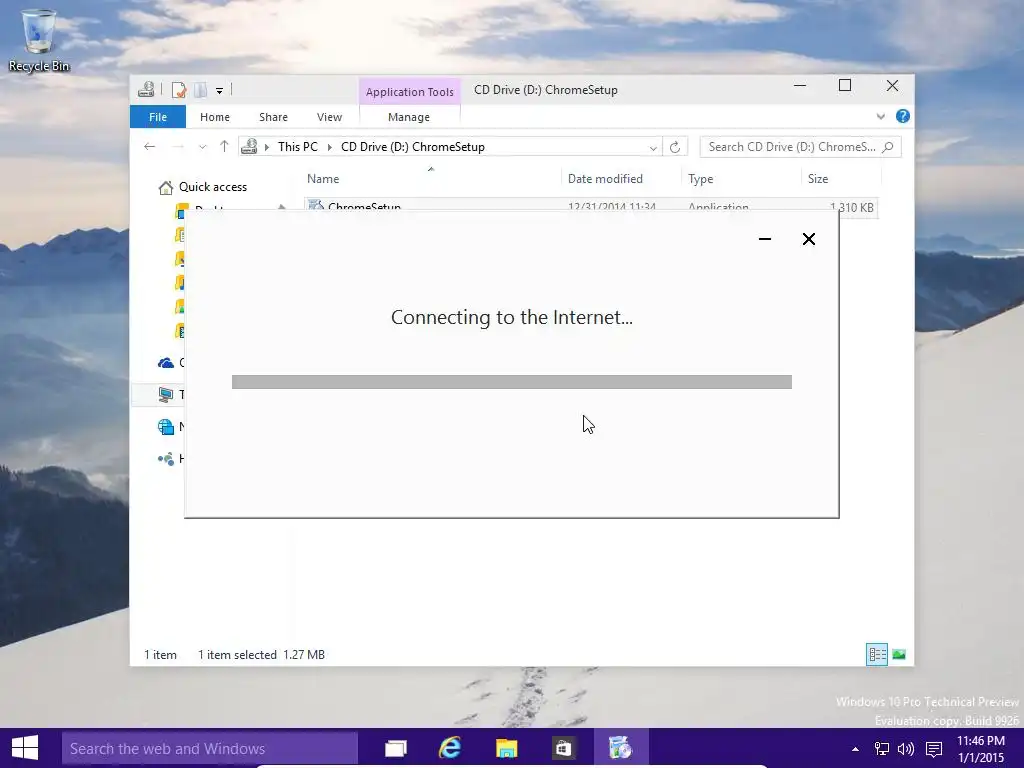Open the Manage tab under Application Tools
This screenshot has width=1024, height=768.
pos(409,117)
